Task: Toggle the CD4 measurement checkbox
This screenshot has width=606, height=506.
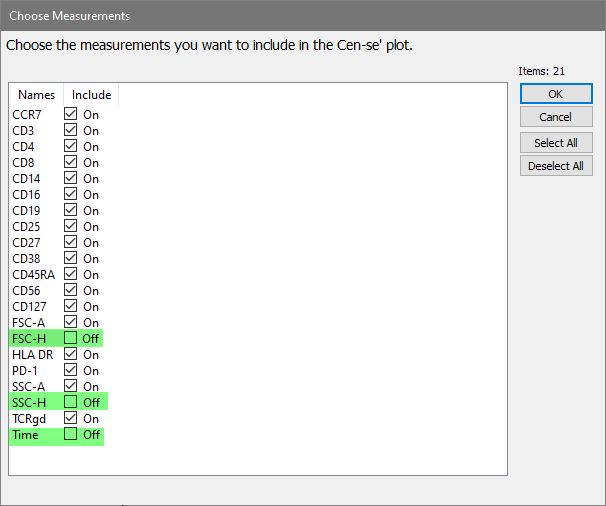Action: [71, 146]
